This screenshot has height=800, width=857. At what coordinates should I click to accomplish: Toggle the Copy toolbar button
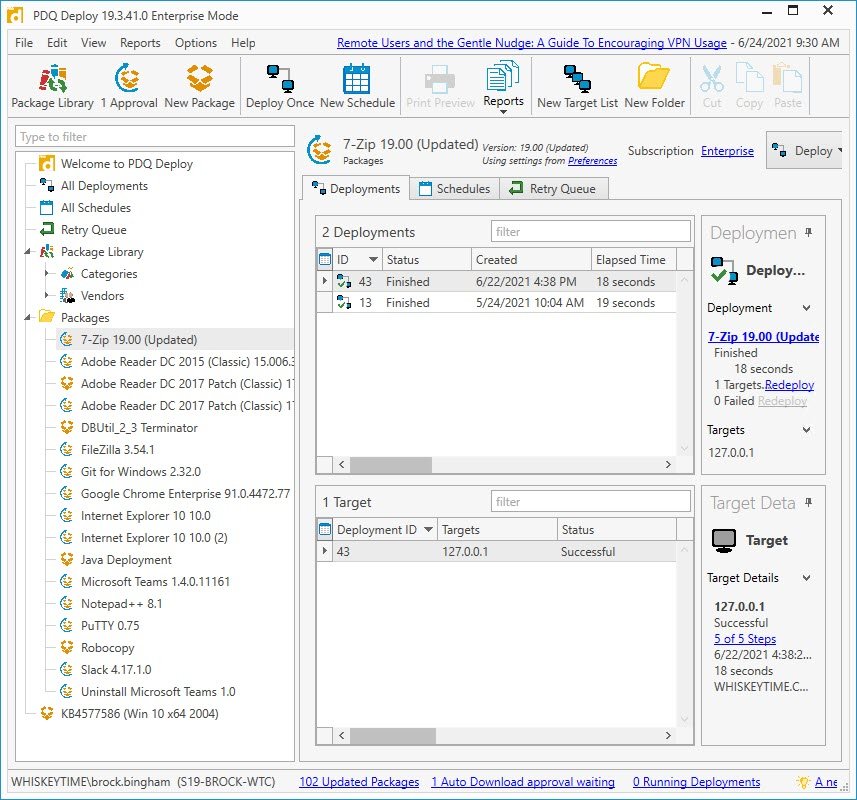coord(750,85)
